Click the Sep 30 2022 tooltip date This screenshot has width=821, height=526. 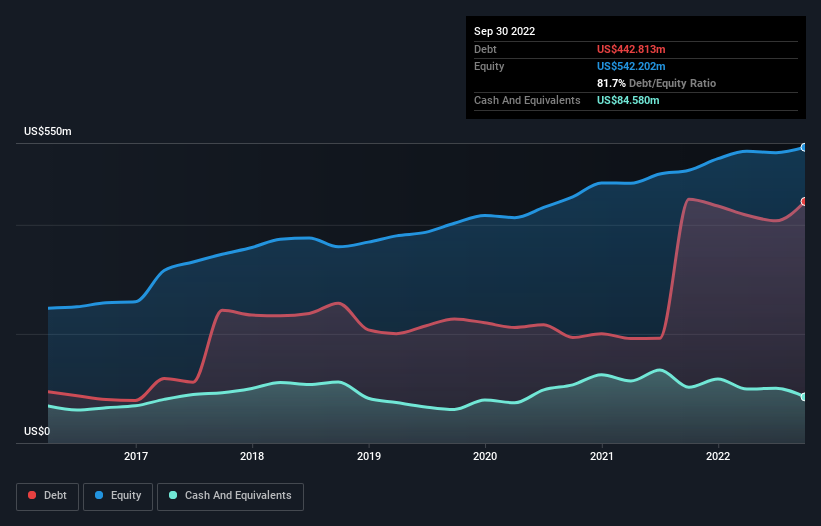[504, 31]
